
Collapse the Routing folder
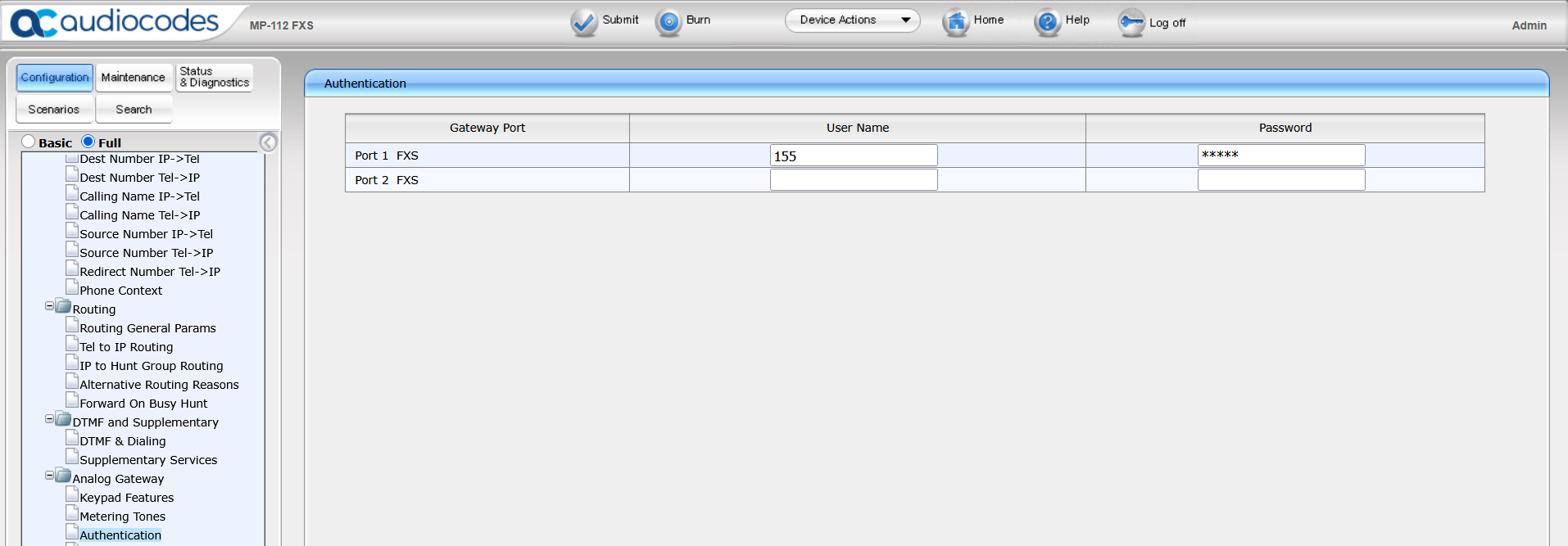[49, 306]
